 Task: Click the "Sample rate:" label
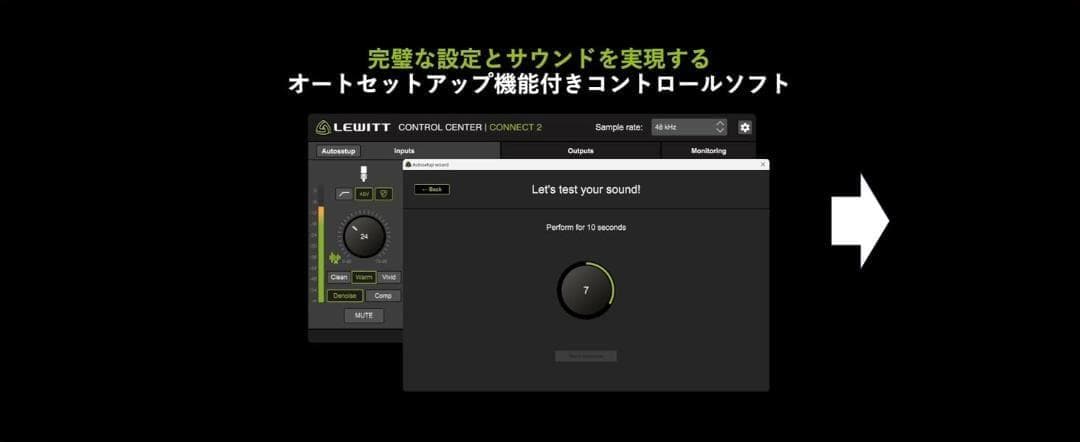coord(619,127)
